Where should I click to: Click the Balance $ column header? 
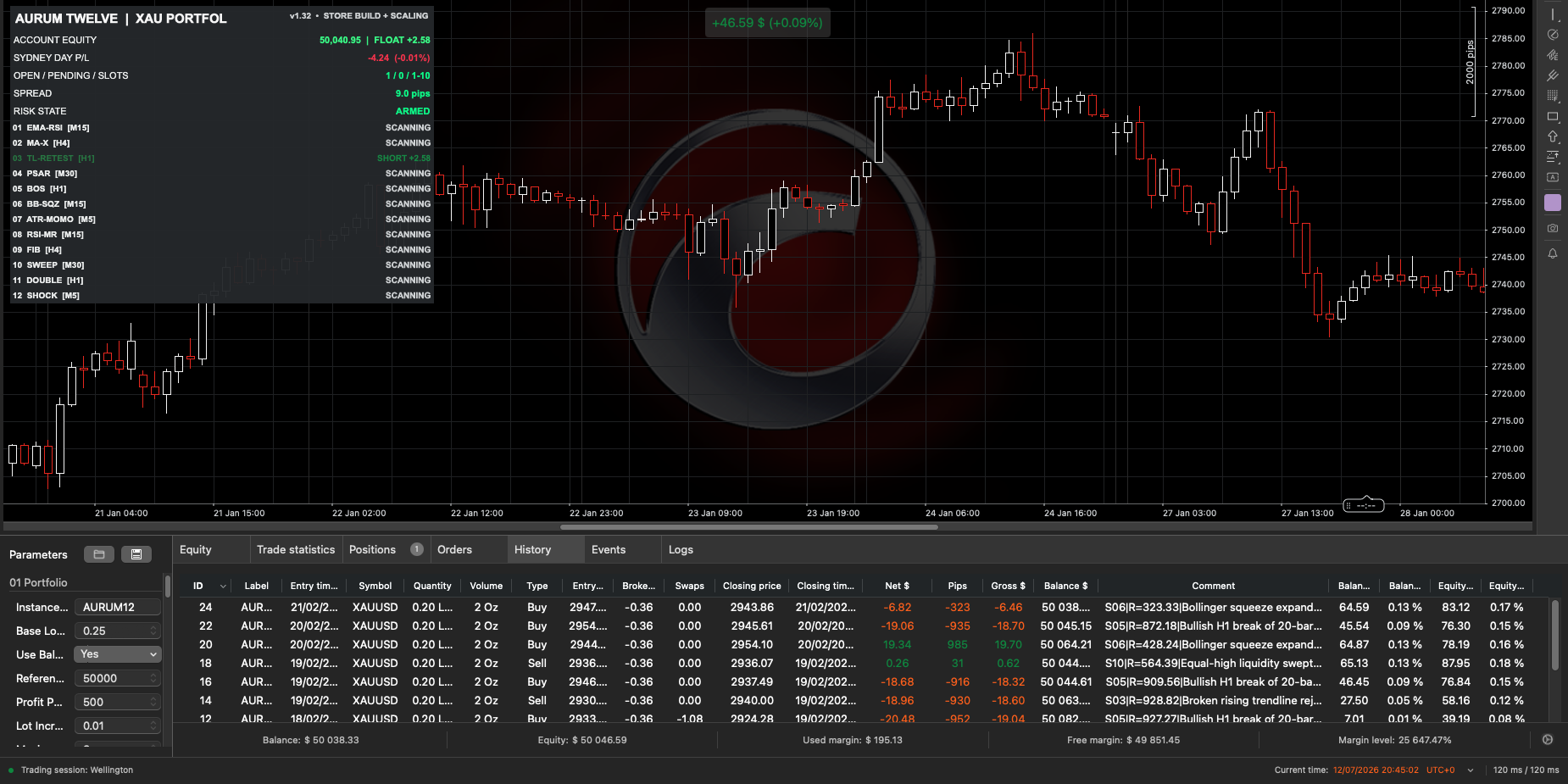click(1065, 586)
